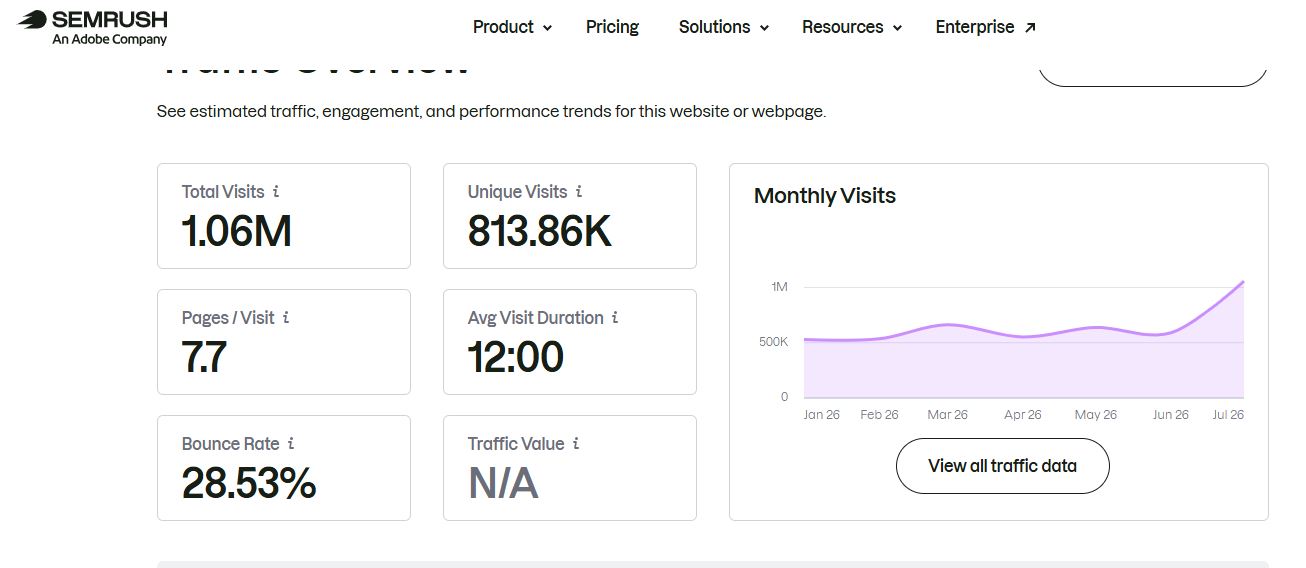This screenshot has height=568, width=1306.
Task: Click the 500K y-axis label
Action: pyautogui.click(x=774, y=342)
